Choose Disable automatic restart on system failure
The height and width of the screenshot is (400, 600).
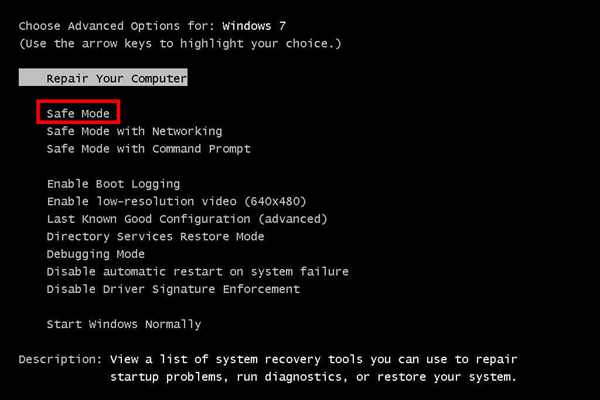[x=197, y=272]
